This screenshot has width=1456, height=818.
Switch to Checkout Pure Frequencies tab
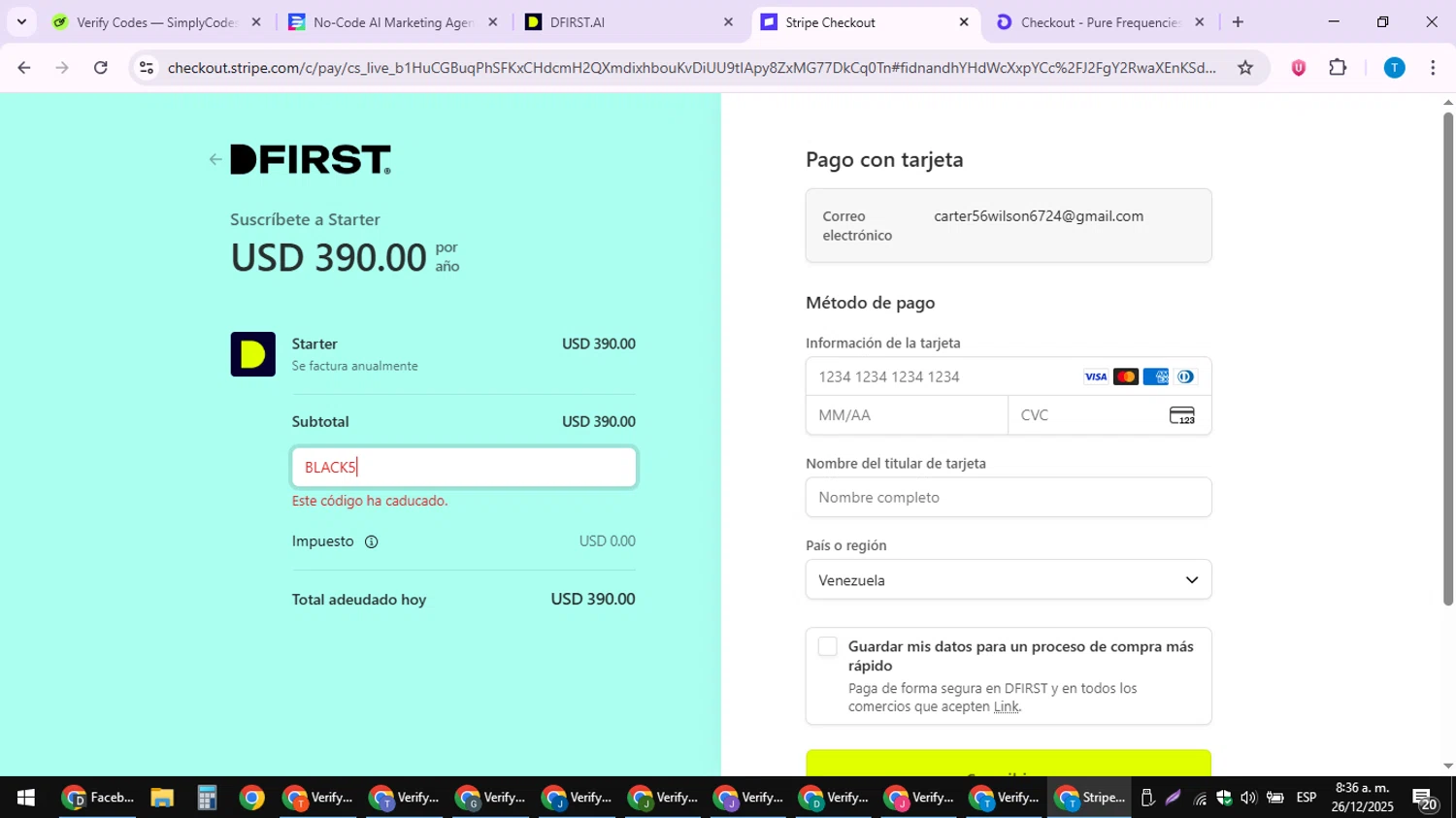(x=1100, y=21)
